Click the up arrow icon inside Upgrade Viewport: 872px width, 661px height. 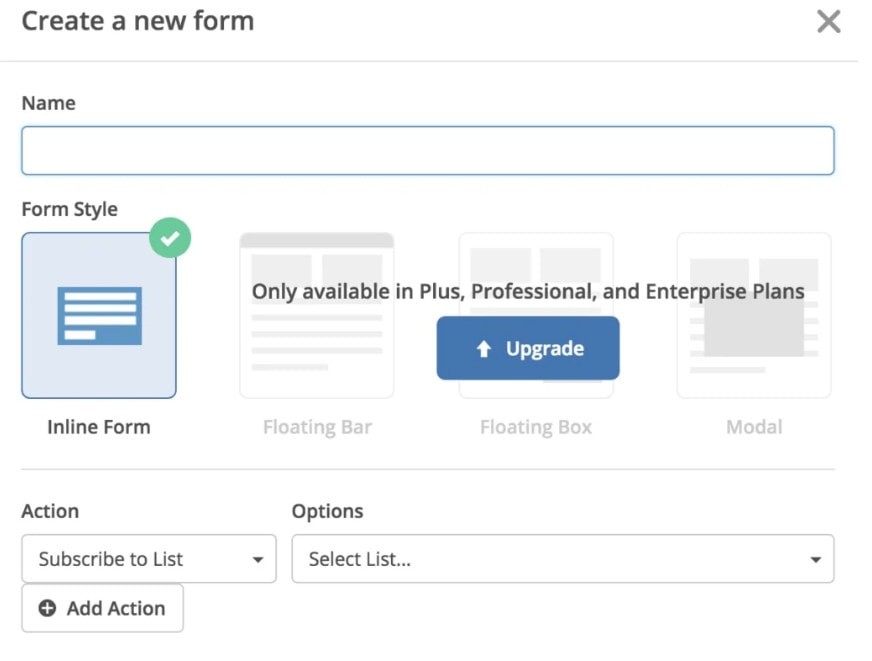pos(484,349)
